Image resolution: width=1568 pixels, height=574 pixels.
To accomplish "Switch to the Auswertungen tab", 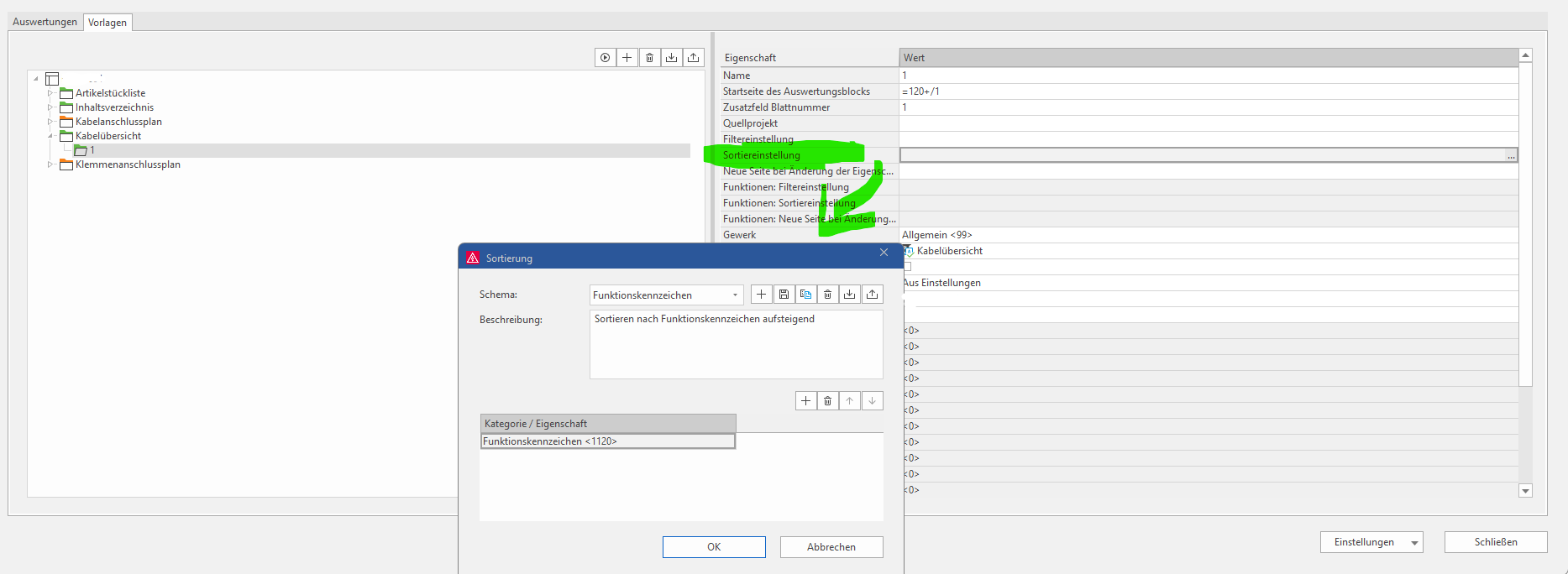I will (x=45, y=22).
